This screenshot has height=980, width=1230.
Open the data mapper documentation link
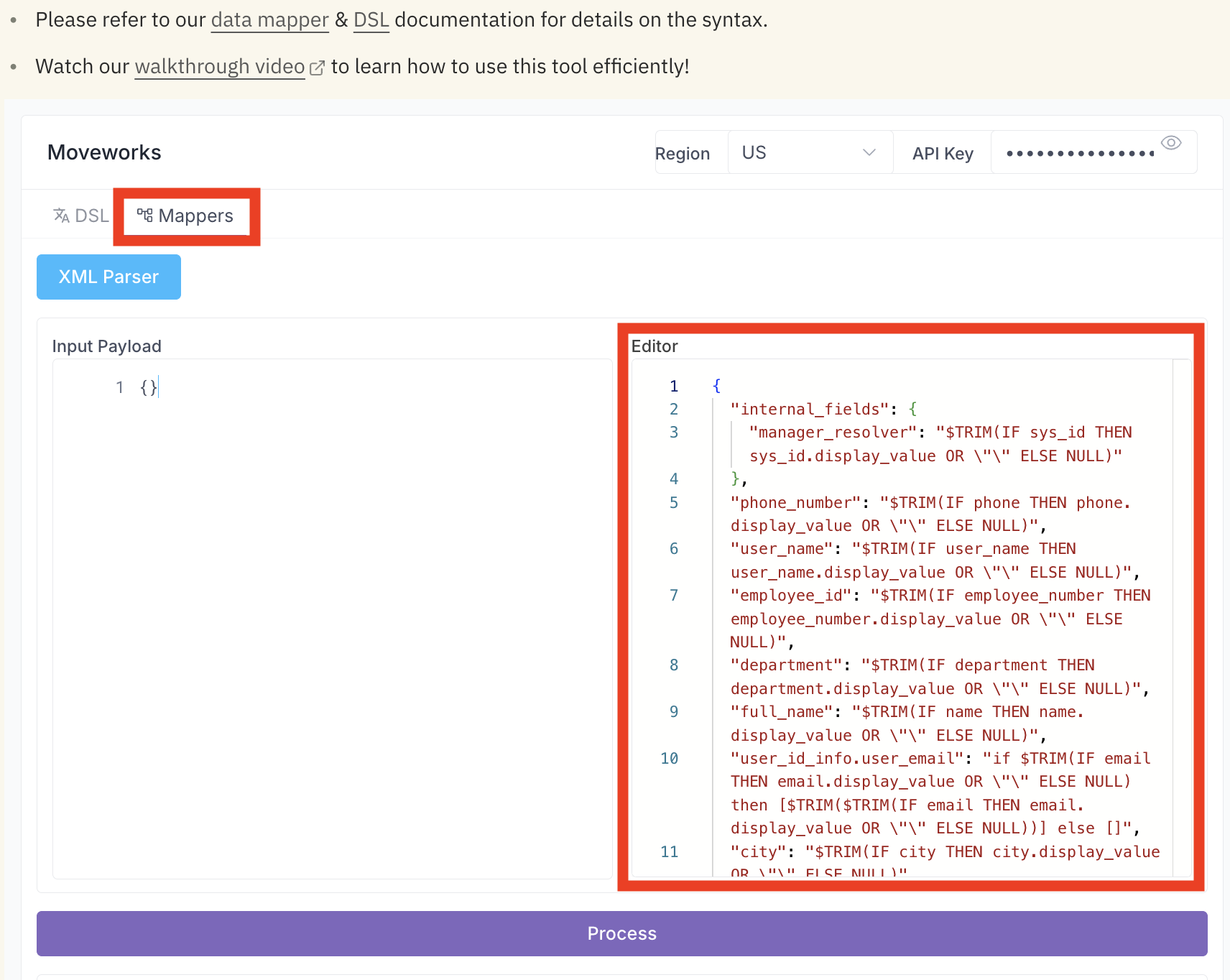(269, 20)
